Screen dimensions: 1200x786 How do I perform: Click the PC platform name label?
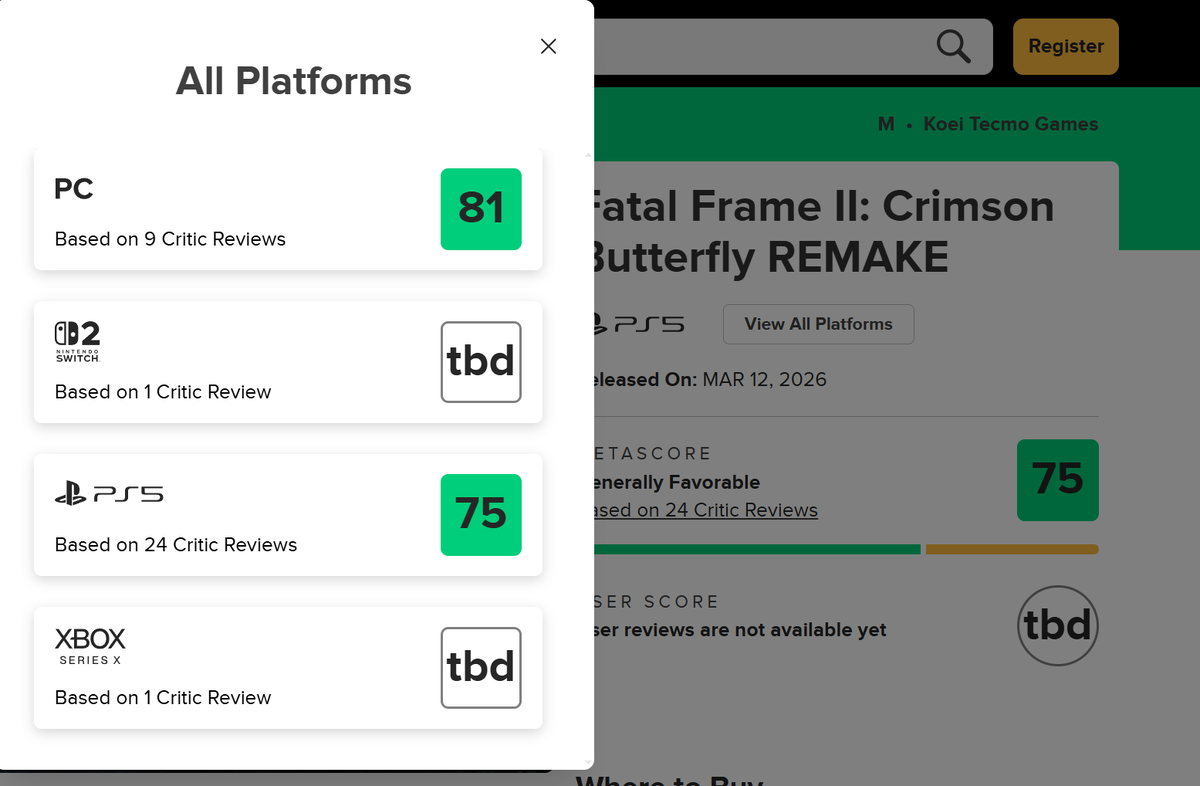coord(74,188)
